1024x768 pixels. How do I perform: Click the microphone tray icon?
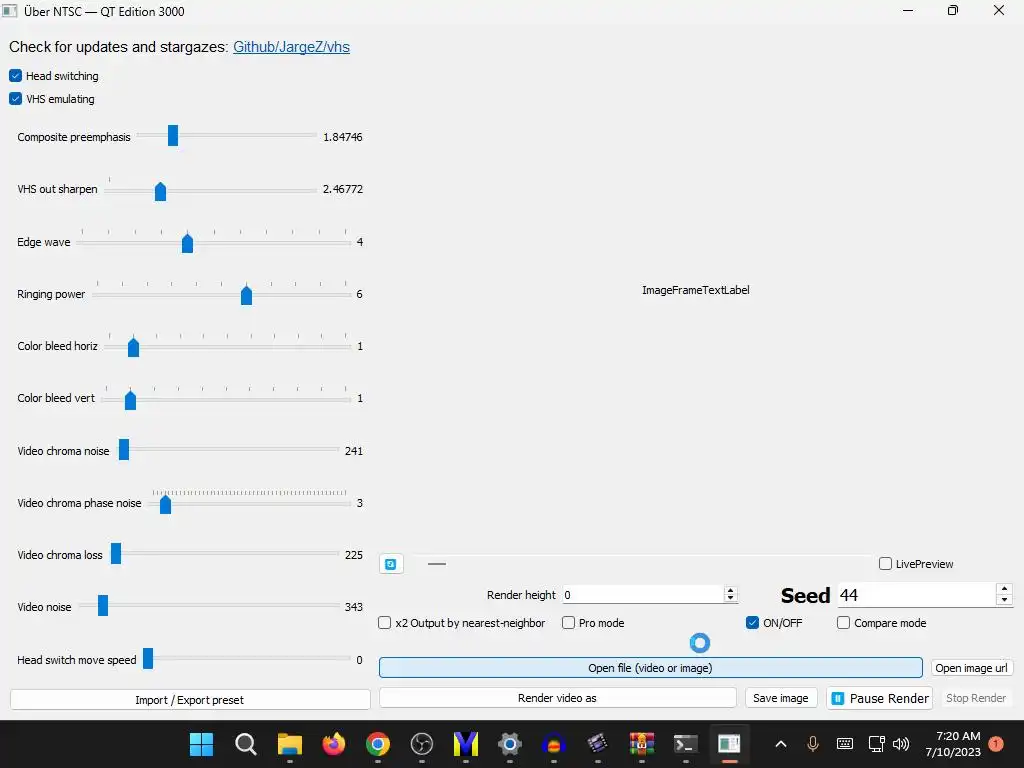812,744
